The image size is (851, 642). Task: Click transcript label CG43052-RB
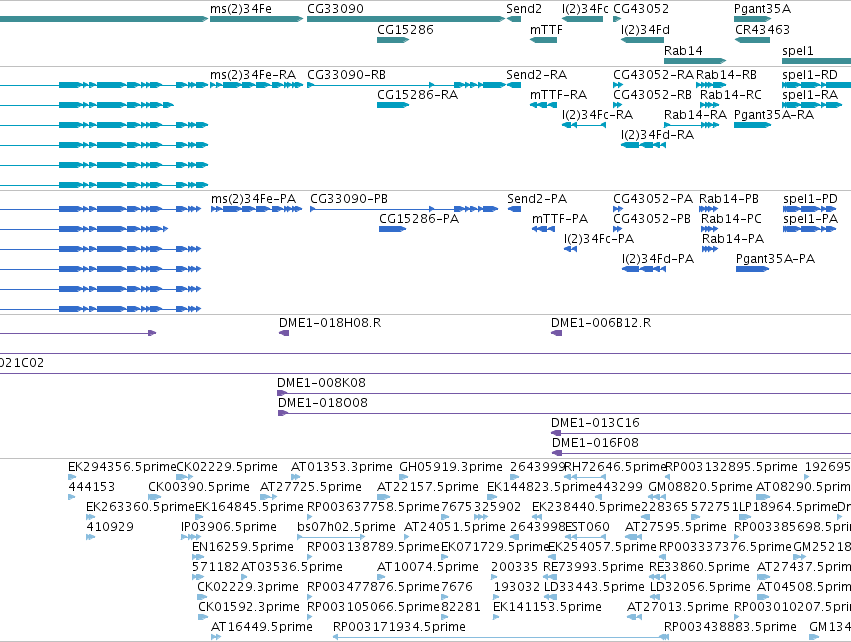coord(652,94)
